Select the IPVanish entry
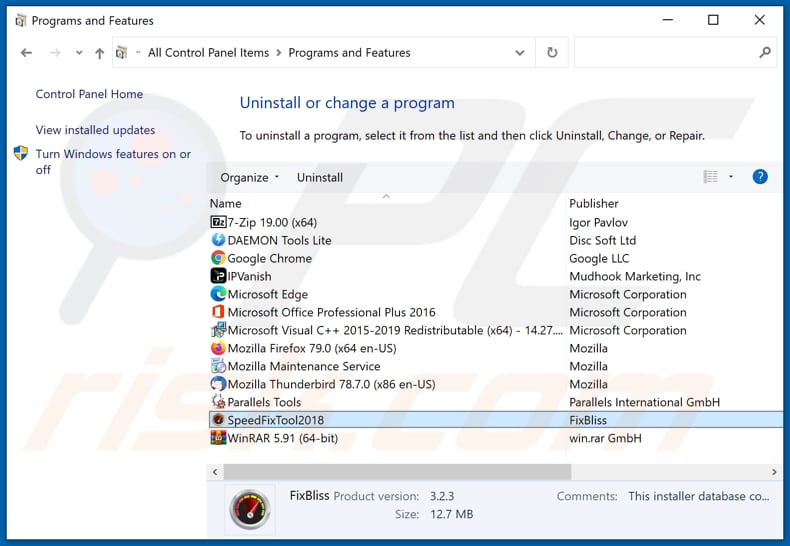Screen dimensions: 790x546 click(249, 276)
